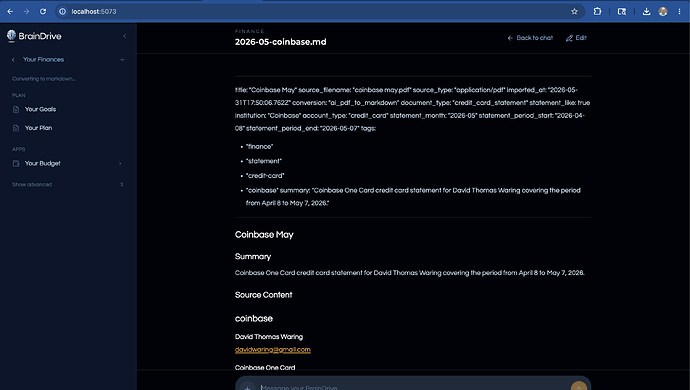Show advanced sidebar options
This screenshot has height=390, width=690.
point(32,184)
